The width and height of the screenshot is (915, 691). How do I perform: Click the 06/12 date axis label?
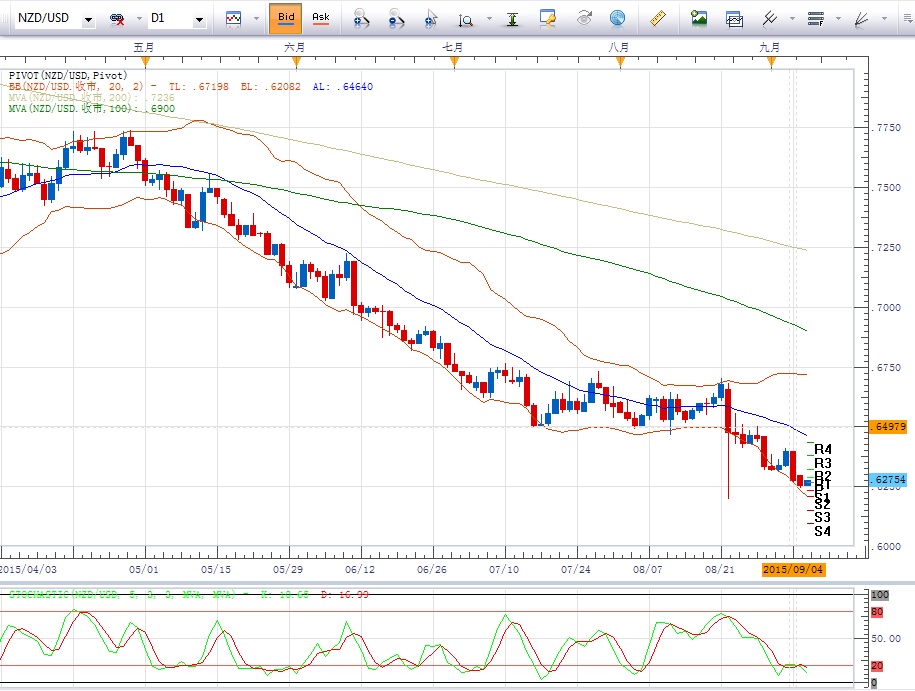point(360,569)
